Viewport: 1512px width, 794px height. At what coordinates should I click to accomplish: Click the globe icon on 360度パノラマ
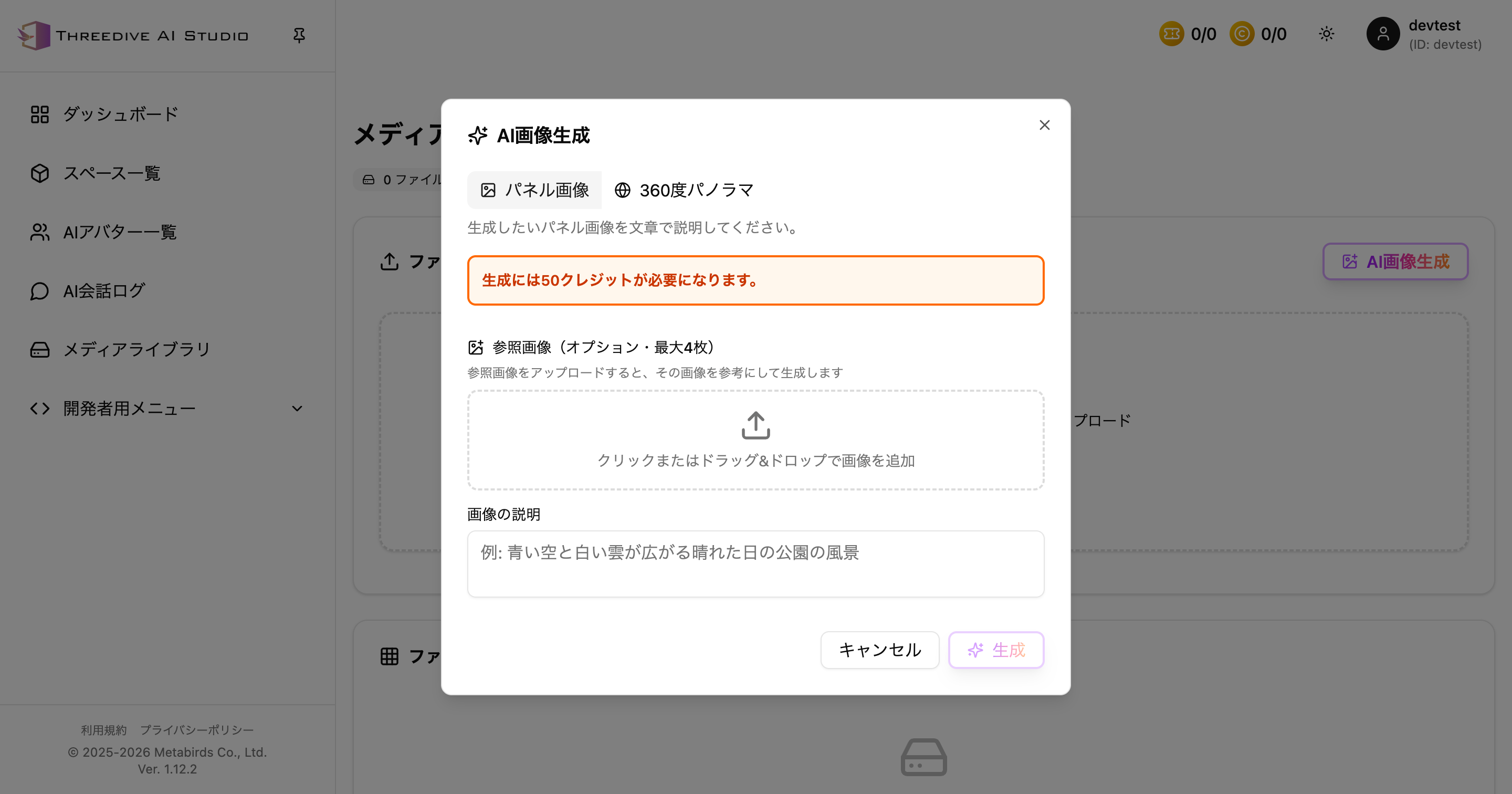[622, 190]
